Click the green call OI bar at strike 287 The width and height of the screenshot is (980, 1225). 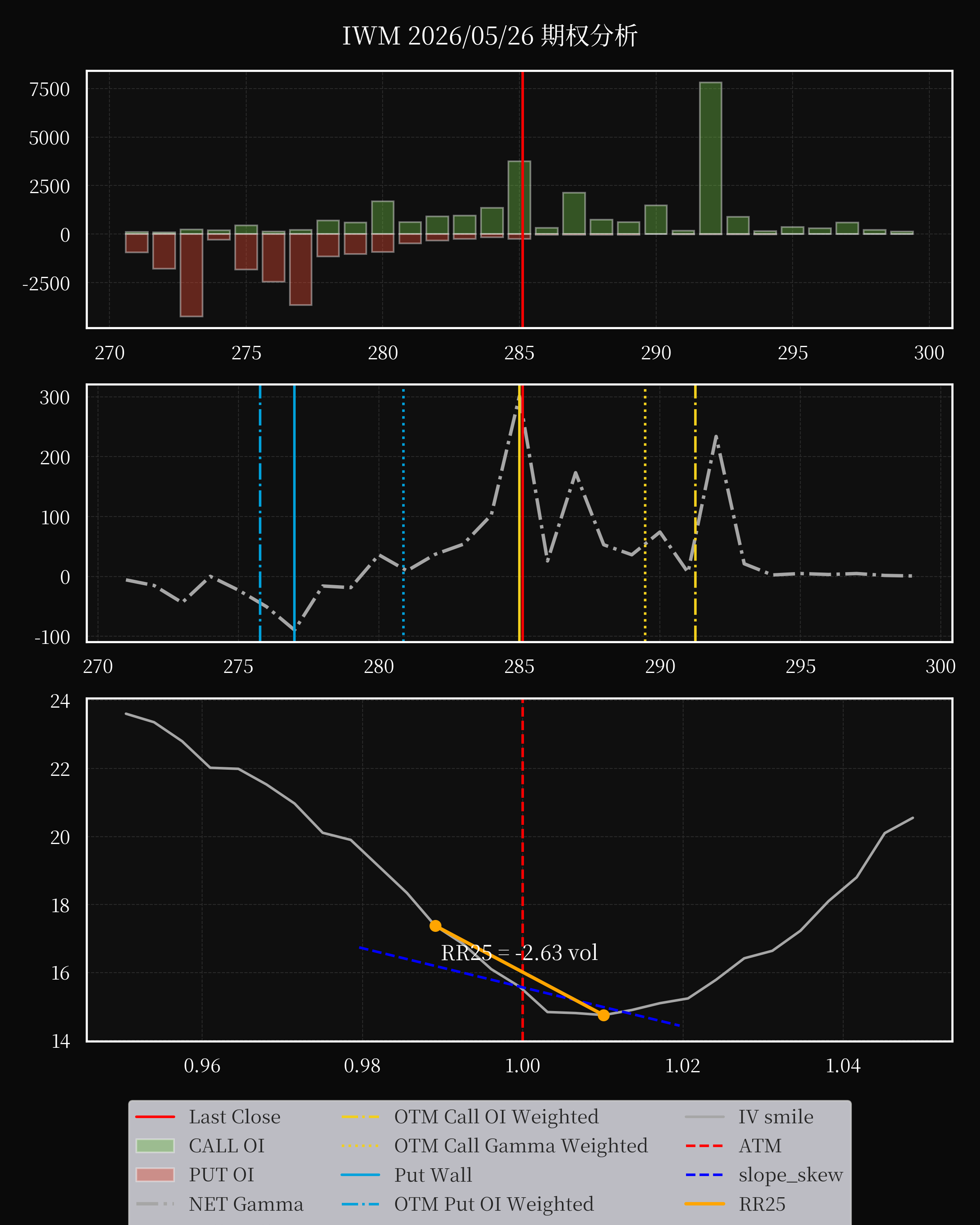[x=574, y=214]
